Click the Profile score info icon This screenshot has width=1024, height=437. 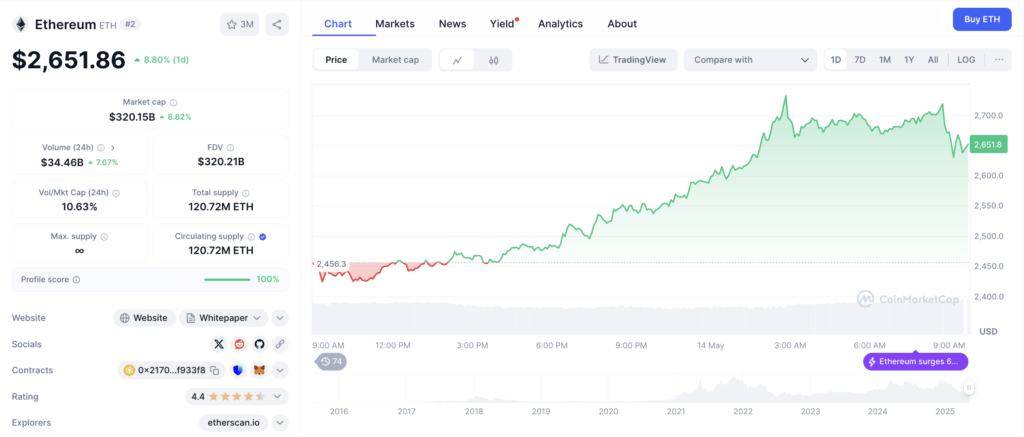[x=76, y=280]
